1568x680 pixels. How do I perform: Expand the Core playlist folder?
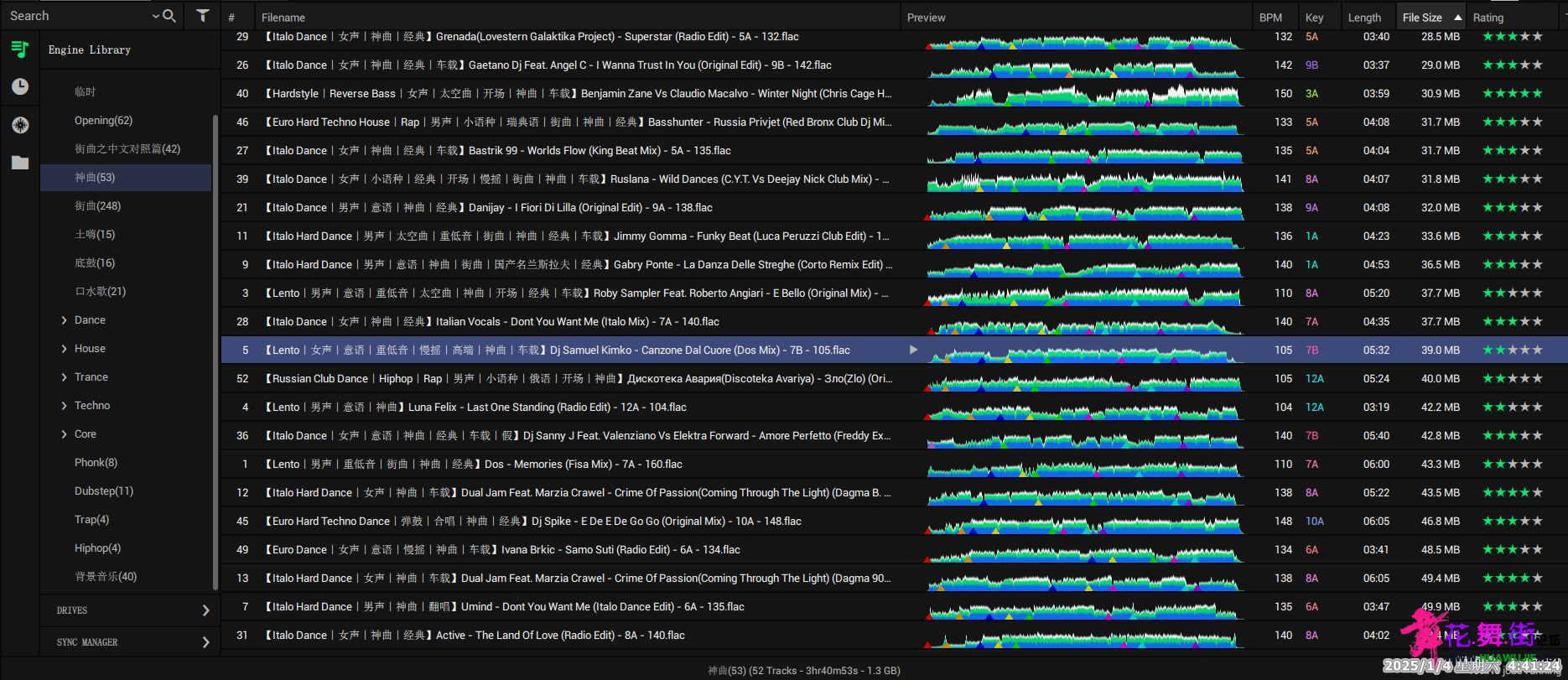(x=65, y=434)
